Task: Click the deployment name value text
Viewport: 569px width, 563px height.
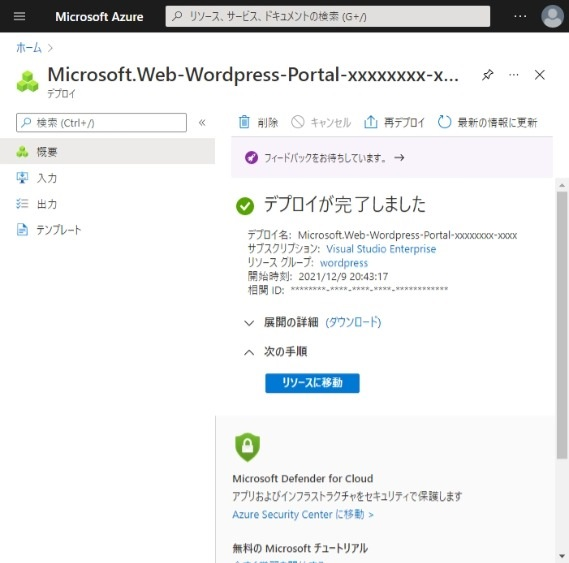Action: pos(407,235)
